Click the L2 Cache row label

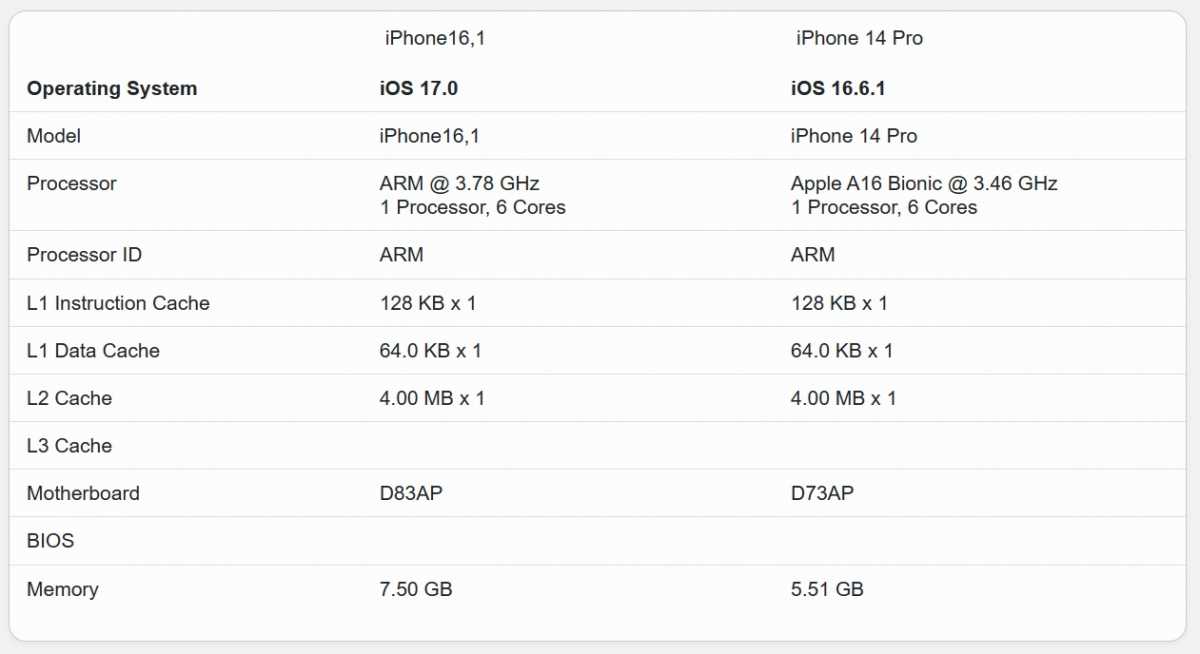tap(69, 398)
